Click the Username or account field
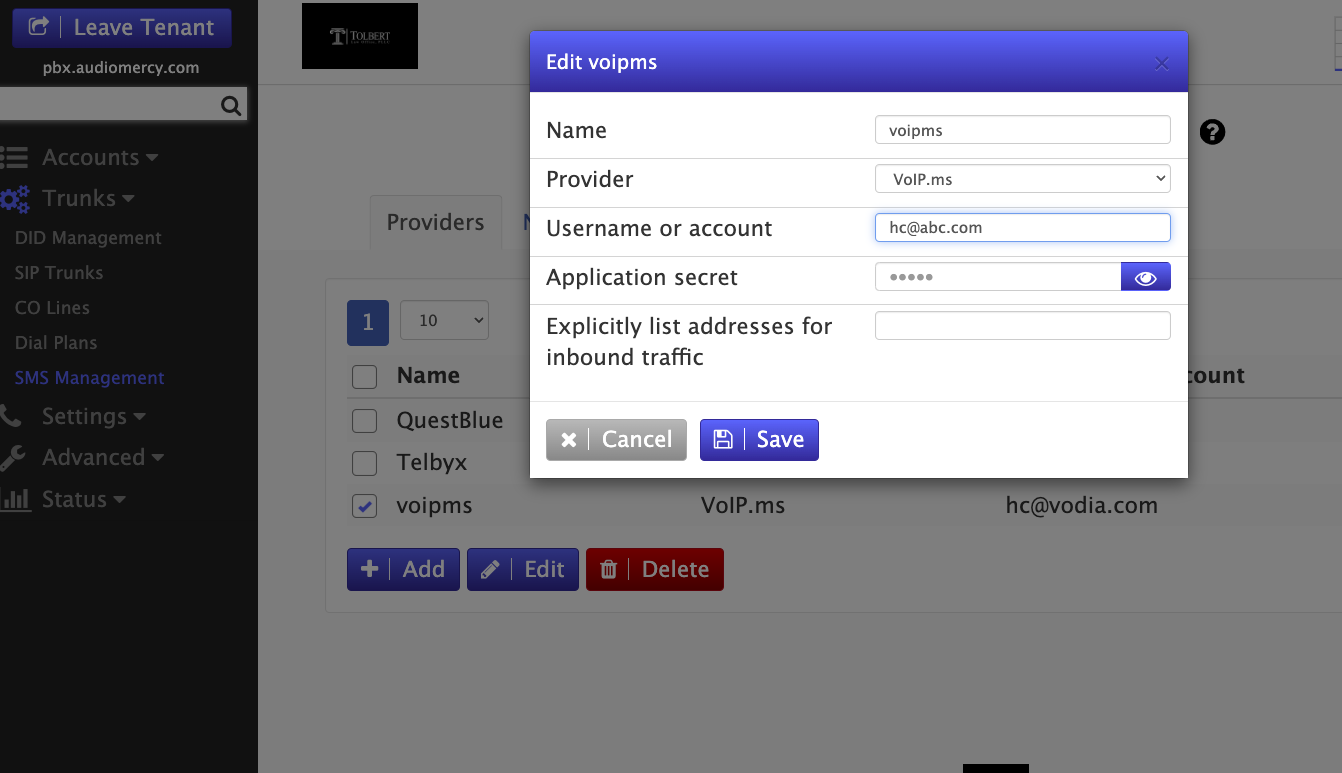 coord(1022,227)
